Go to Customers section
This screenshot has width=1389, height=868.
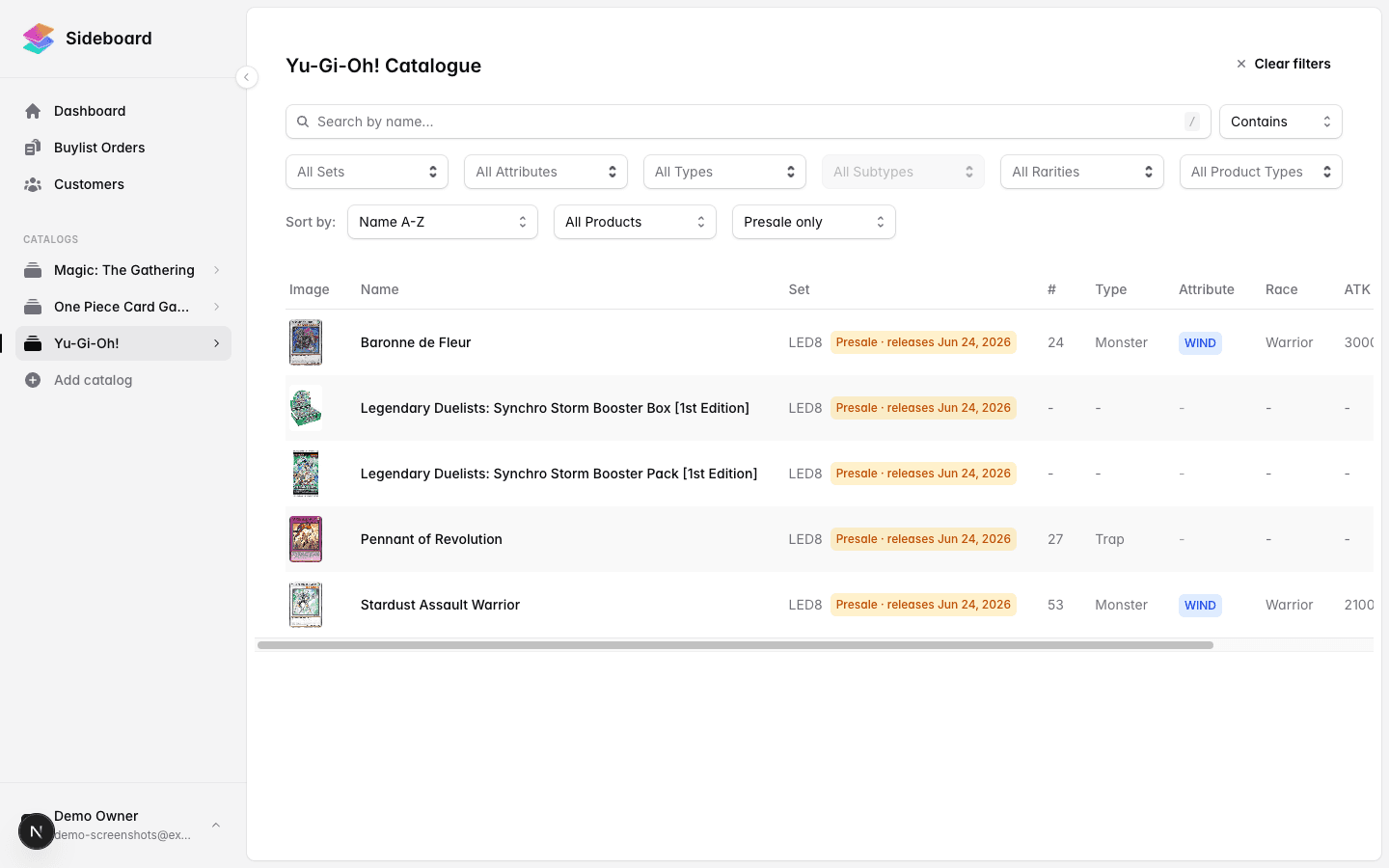pyautogui.click(x=123, y=184)
